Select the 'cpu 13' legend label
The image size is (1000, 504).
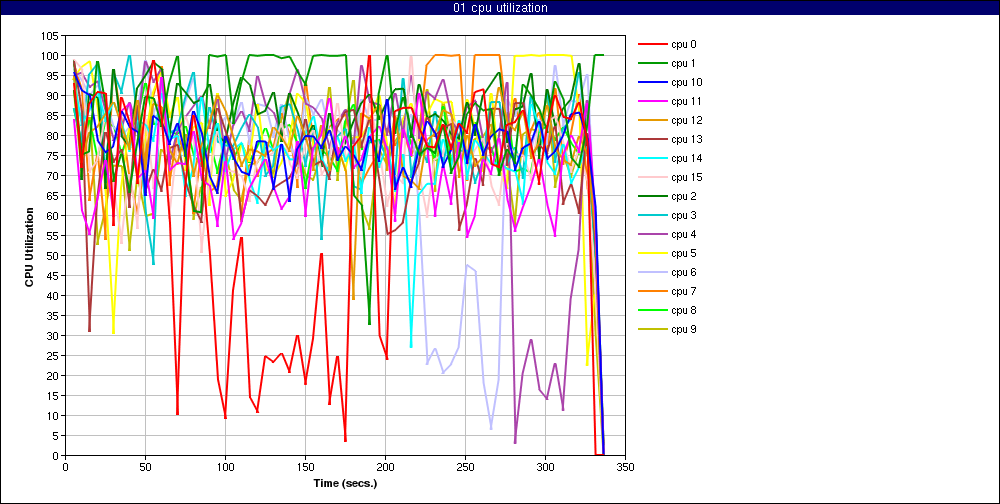(x=686, y=139)
